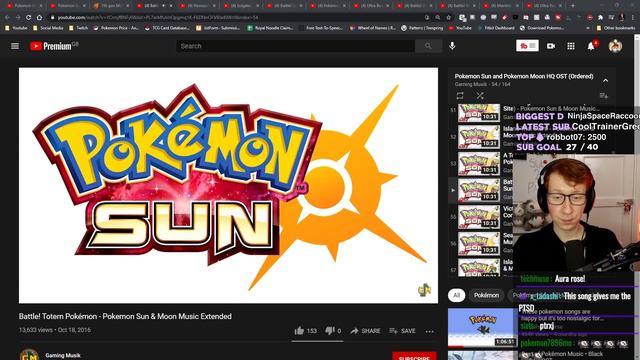Viewport: 640px width, 360px height.
Task: Open the extensions puzzle icon
Action: tap(600, 18)
